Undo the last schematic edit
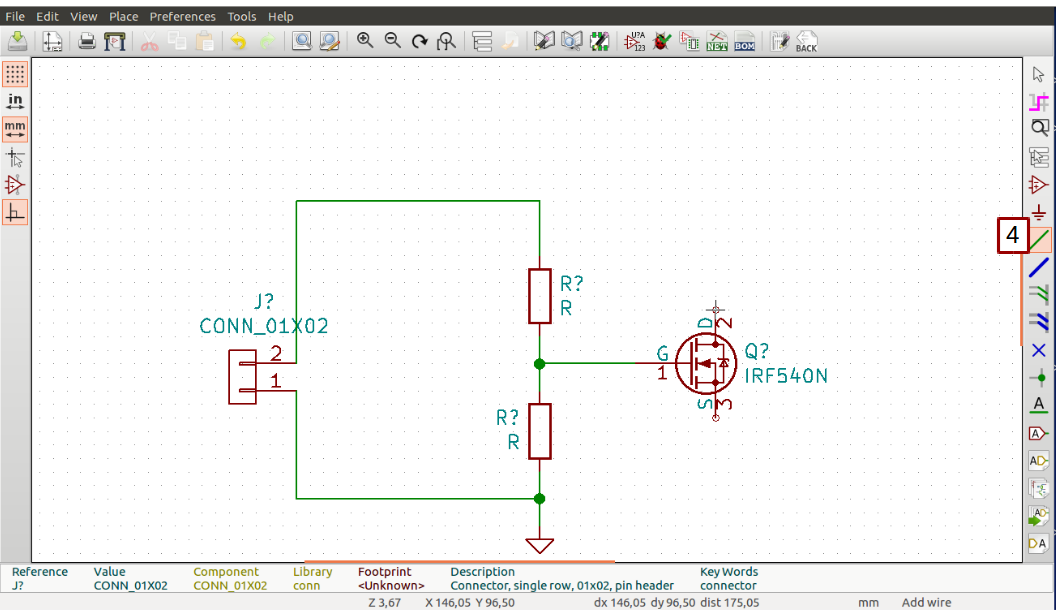The width and height of the screenshot is (1058, 616). [237, 41]
